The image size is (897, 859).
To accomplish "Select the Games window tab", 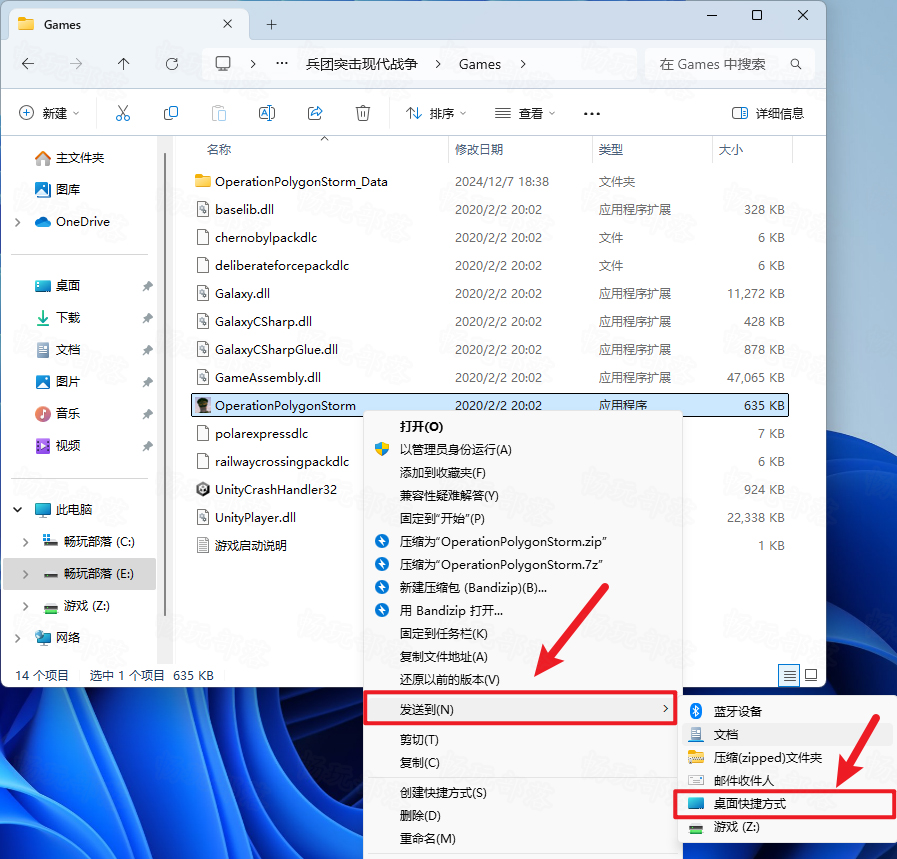I will 128,25.
